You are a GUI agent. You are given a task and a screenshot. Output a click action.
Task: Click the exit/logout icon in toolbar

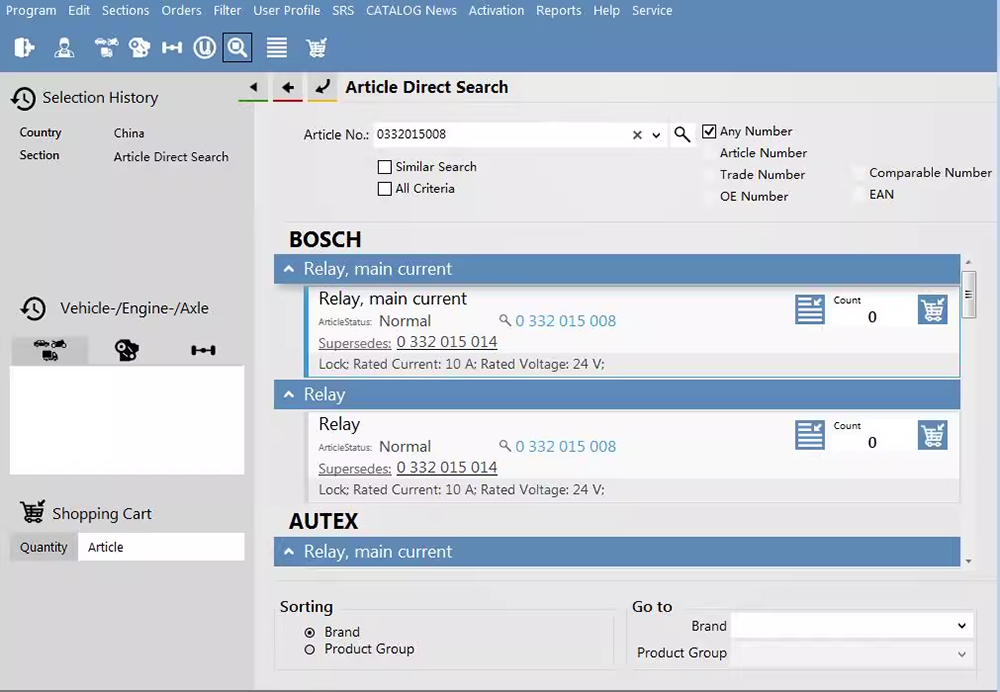(24, 47)
